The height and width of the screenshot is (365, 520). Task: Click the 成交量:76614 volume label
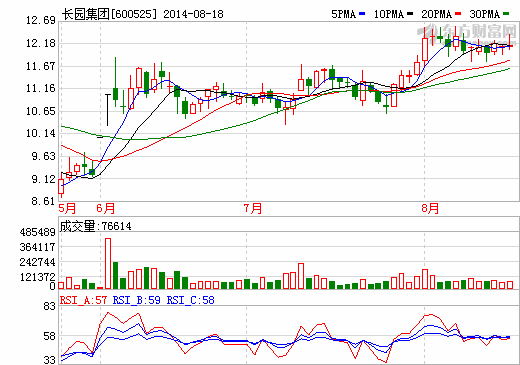tap(96, 226)
